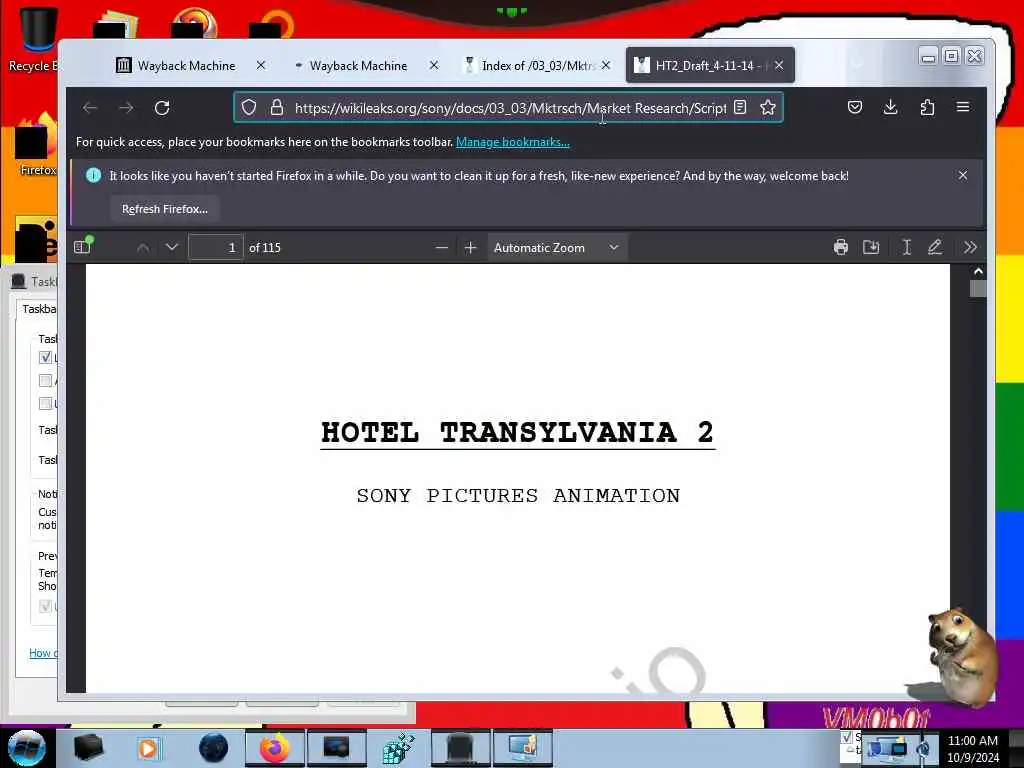Select the PDF text annotation tool
Viewport: 1024px width, 768px height.
[x=906, y=247]
